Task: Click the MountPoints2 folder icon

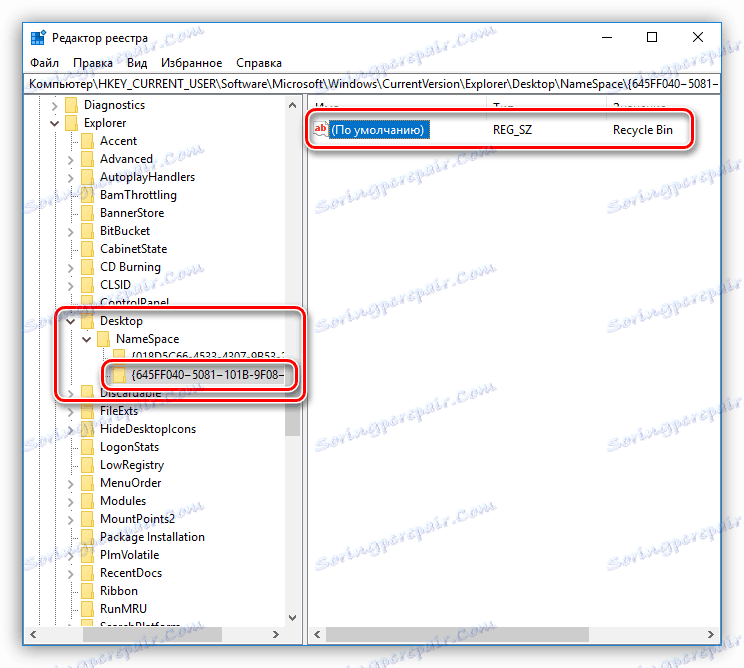Action: coord(87,520)
